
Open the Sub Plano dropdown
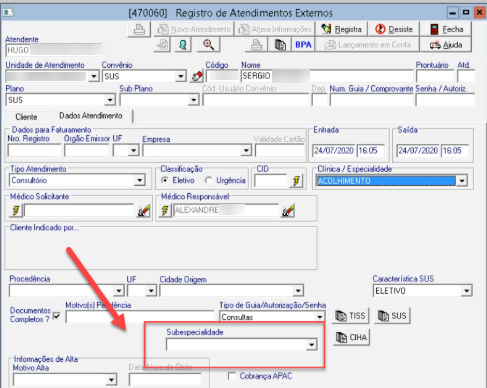pyautogui.click(x=193, y=100)
